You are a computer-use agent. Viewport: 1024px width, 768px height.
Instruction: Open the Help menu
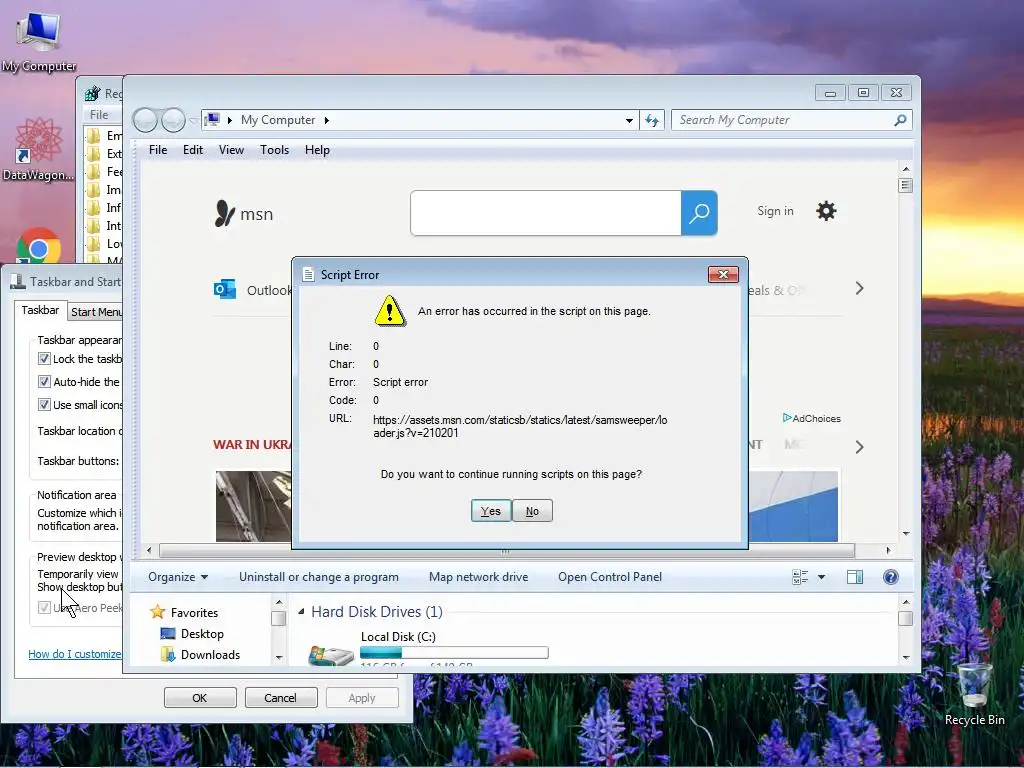coord(317,150)
